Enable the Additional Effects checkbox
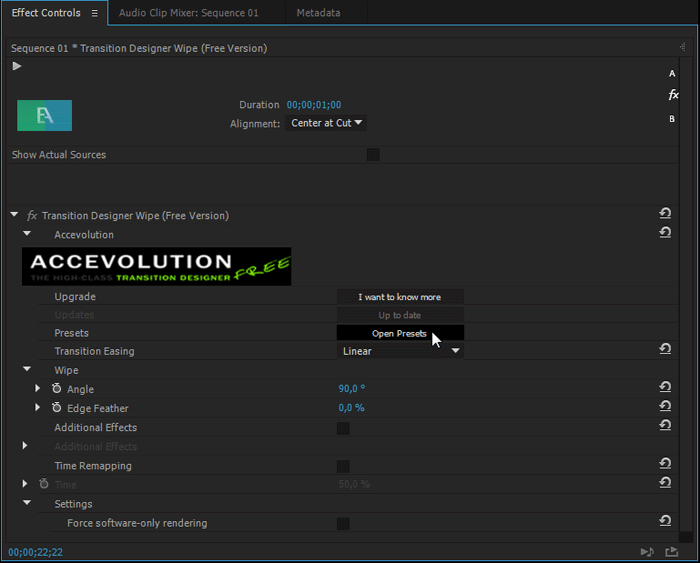The image size is (700, 563). 343,428
